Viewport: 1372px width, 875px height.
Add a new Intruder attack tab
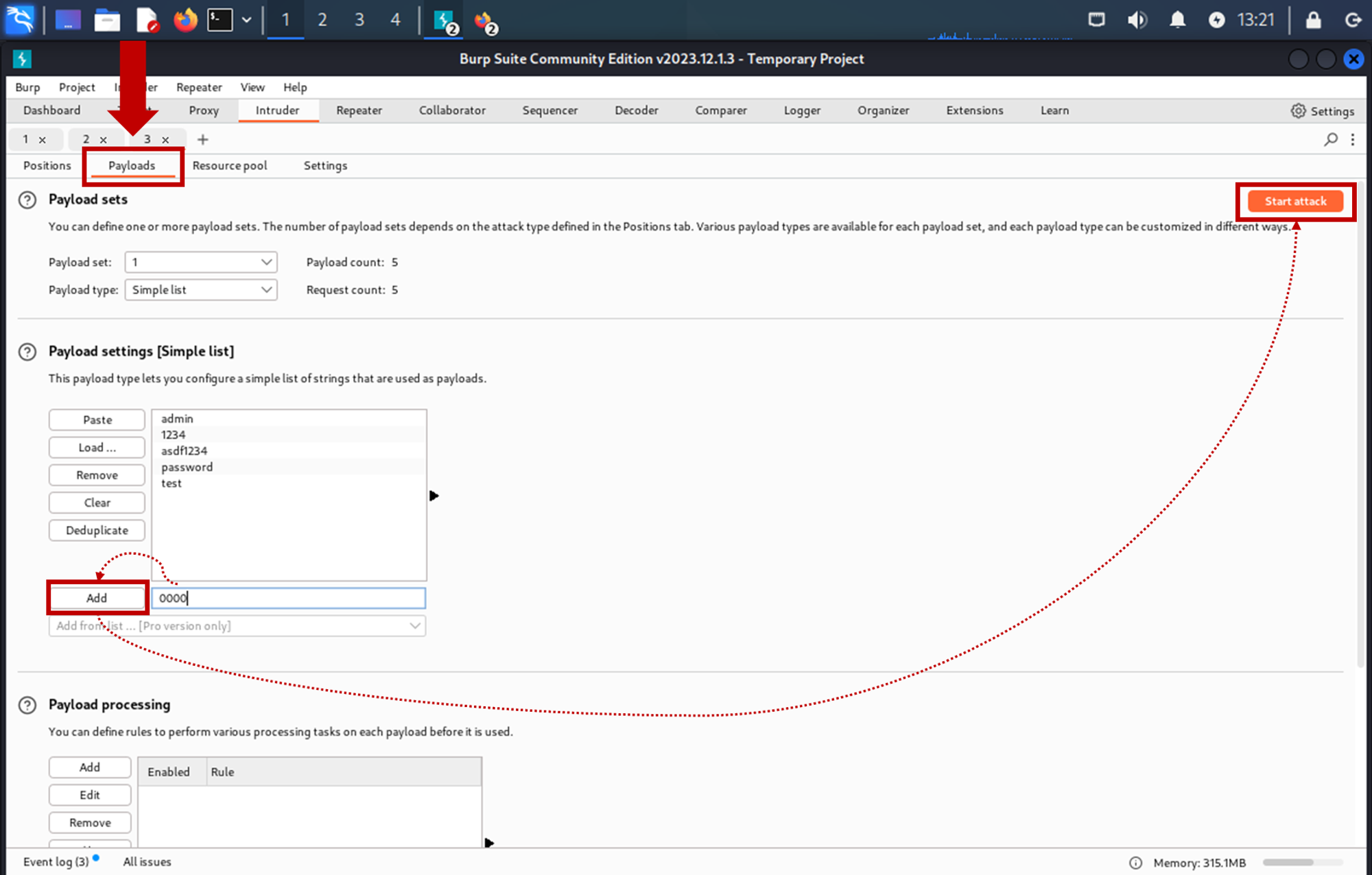202,139
